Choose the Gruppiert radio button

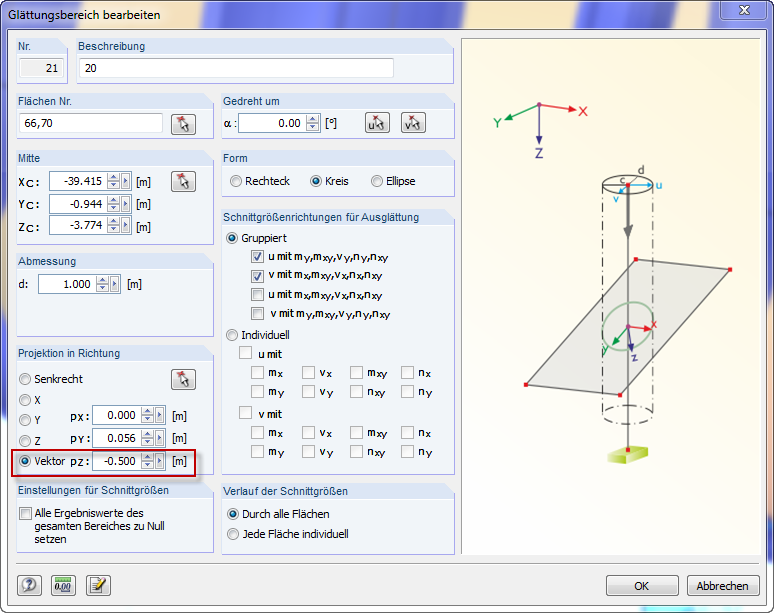232,238
